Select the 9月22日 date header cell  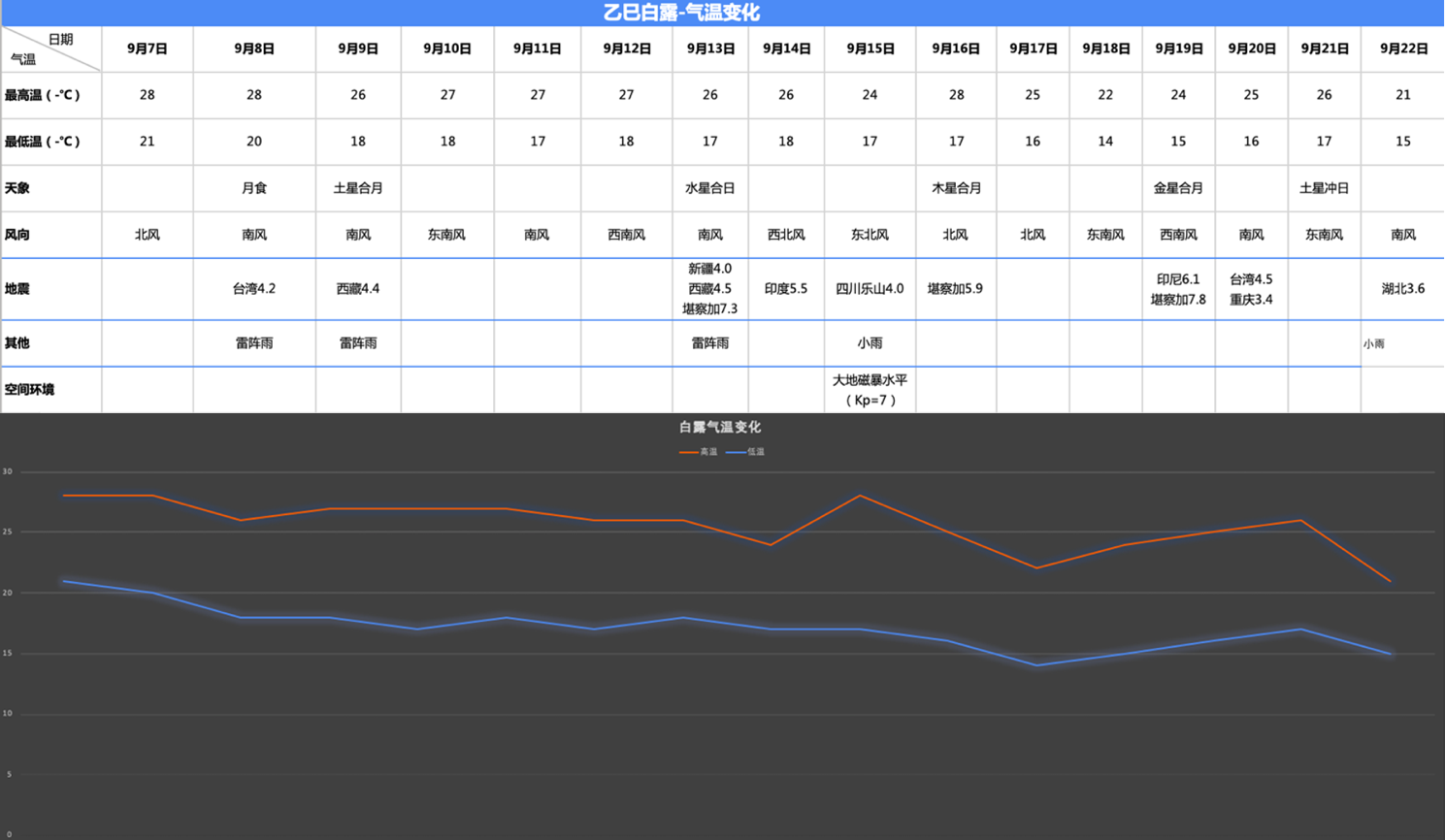1403,48
